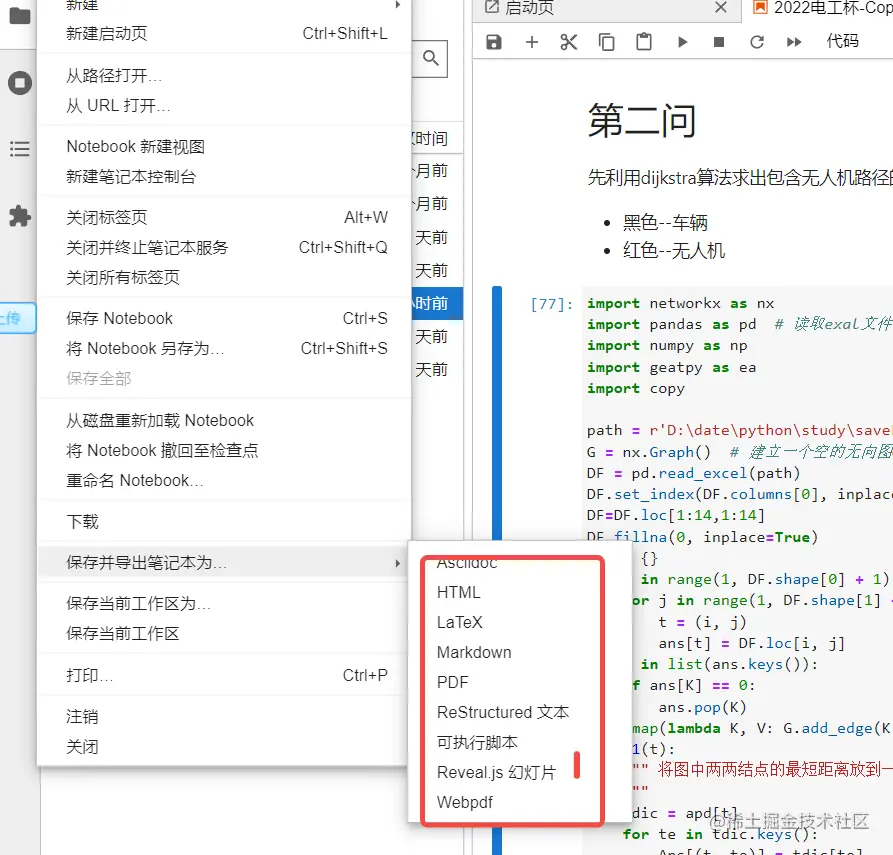View running terminals and kernels panel
The width and height of the screenshot is (893, 855).
click(x=20, y=83)
